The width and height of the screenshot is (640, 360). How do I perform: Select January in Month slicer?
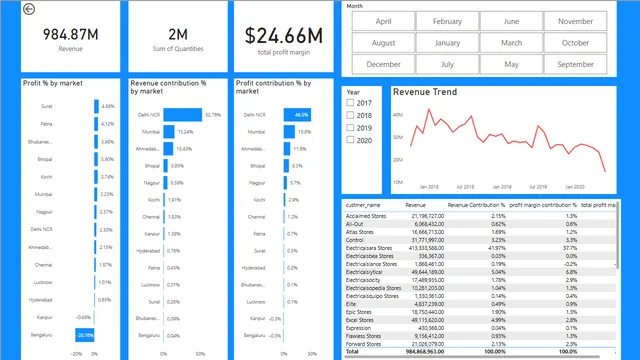coord(447,43)
